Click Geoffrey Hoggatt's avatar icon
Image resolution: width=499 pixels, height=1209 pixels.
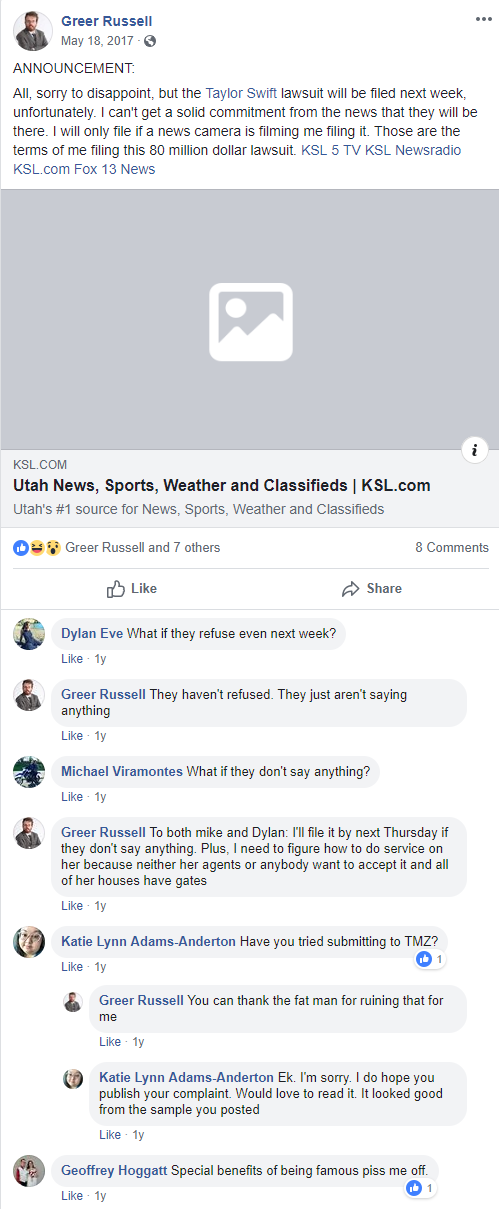(29, 1171)
